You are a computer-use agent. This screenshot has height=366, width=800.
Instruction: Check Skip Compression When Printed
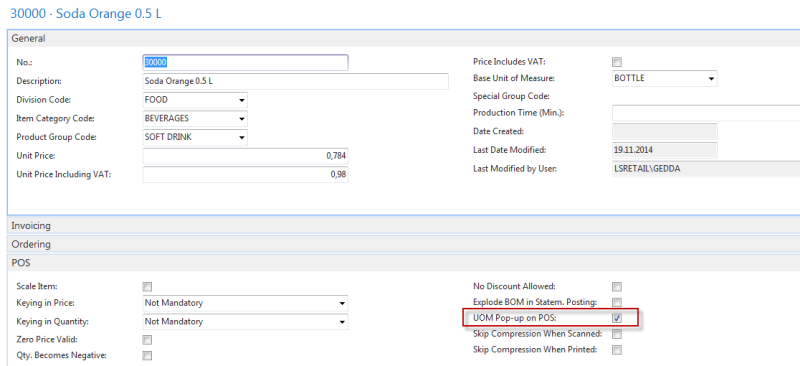[x=617, y=350]
